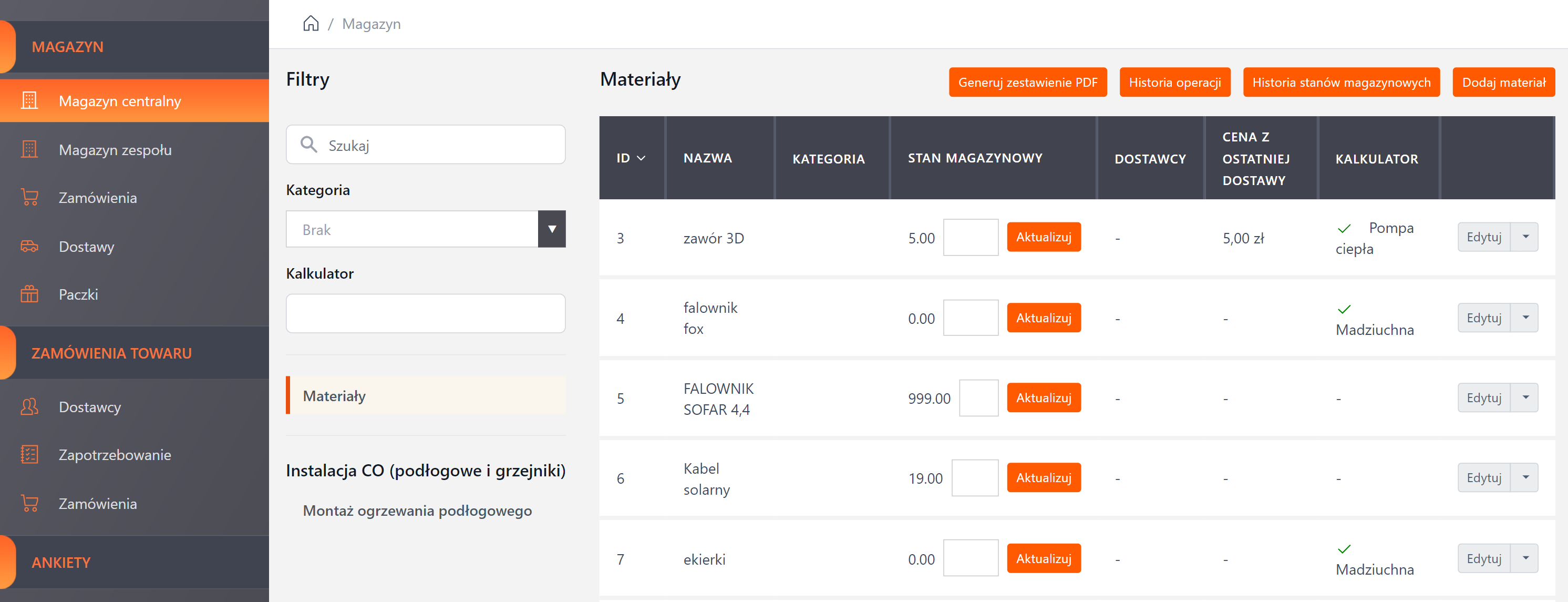The image size is (1568, 602).
Task: Expand the Edytuj dropdown arrow for zawór 3D
Action: [1525, 237]
